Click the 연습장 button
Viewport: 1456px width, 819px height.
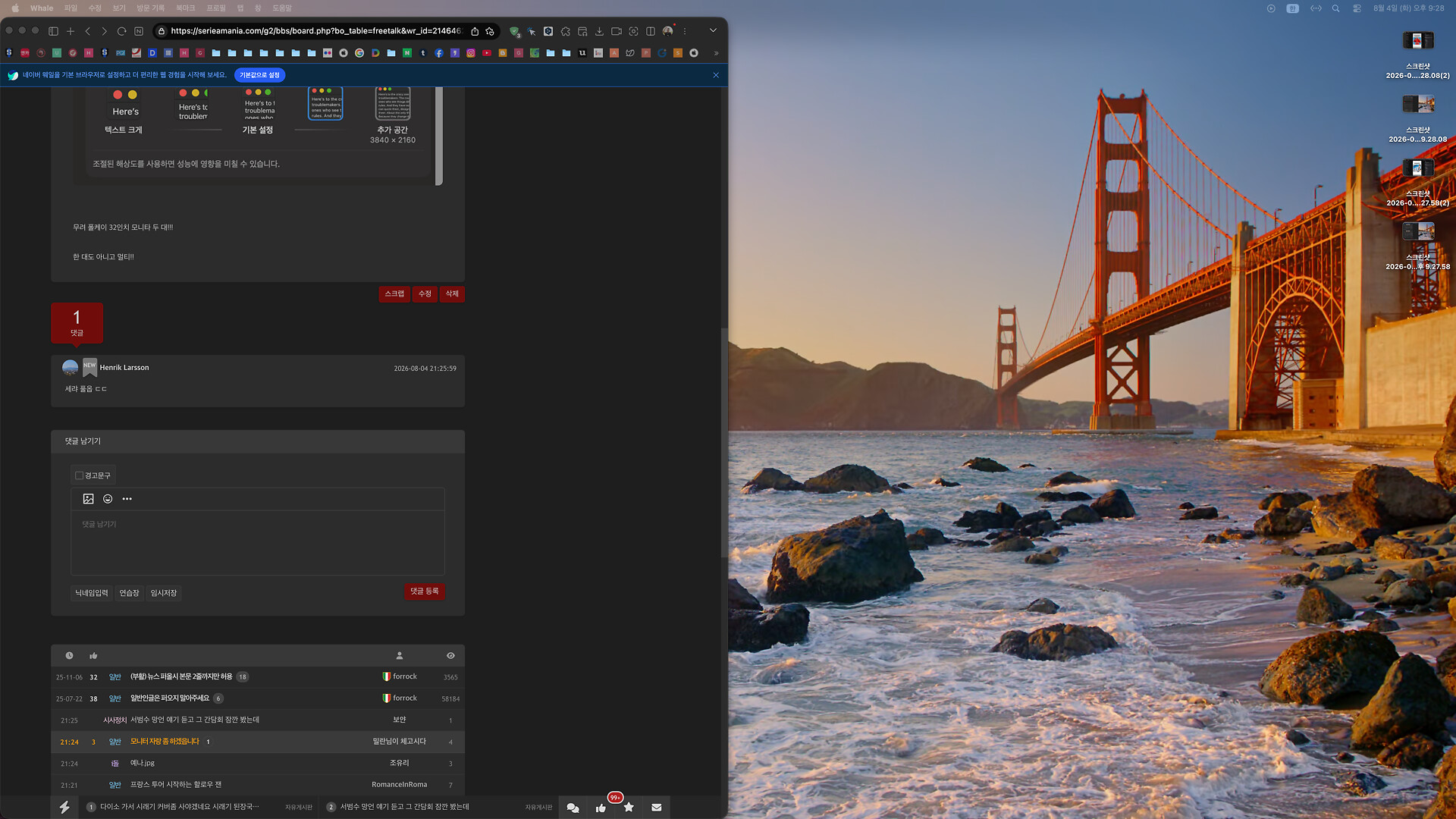[x=129, y=593]
